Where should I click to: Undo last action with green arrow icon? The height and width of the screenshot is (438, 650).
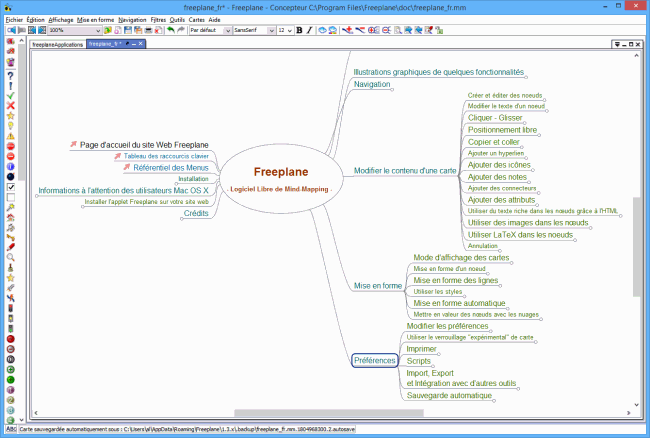pyautogui.click(x=170, y=30)
